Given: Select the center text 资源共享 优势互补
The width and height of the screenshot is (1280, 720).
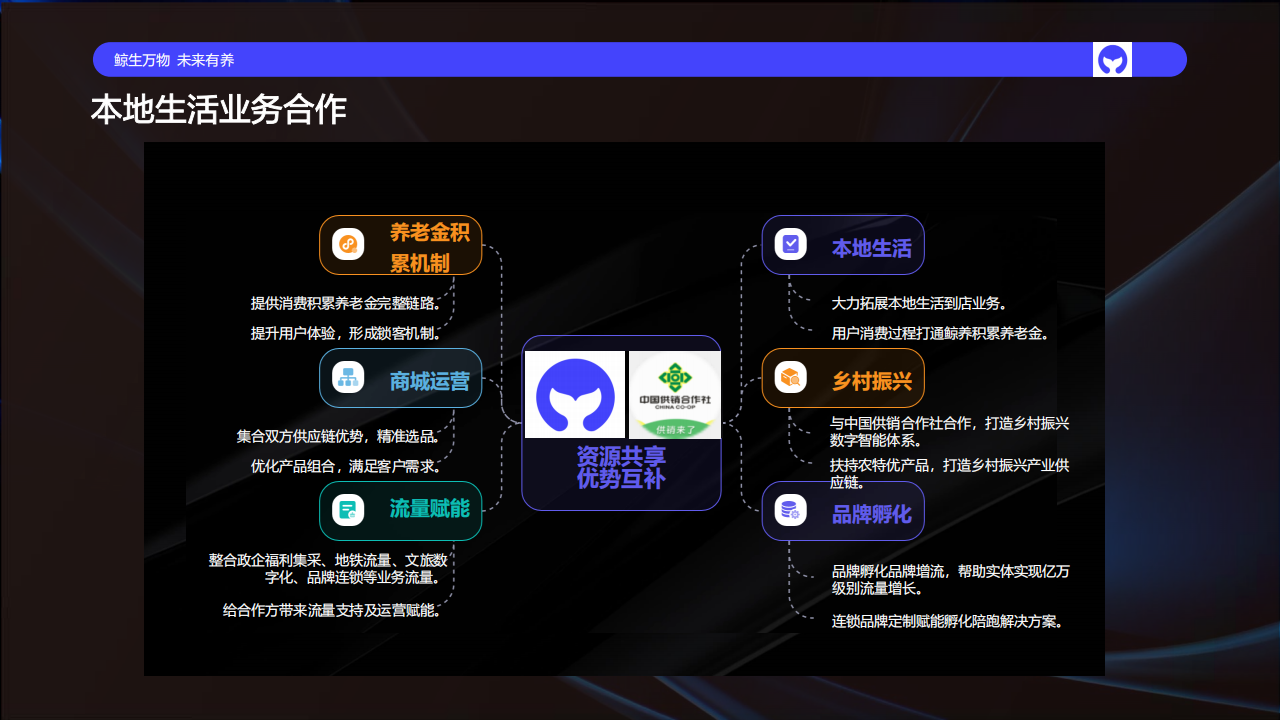Looking at the screenshot, I should (x=621, y=468).
